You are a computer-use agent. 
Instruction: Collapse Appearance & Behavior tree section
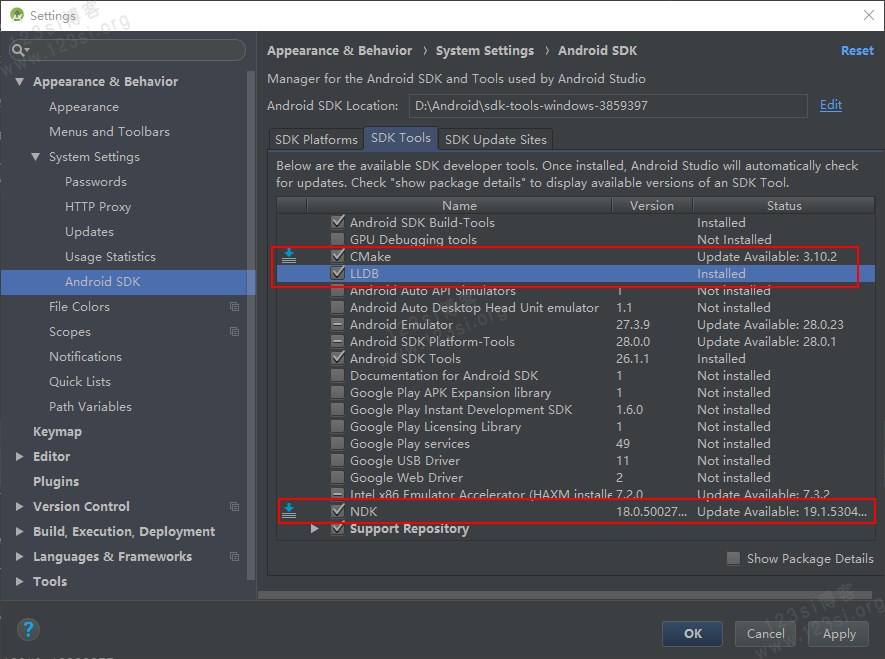click(x=20, y=81)
